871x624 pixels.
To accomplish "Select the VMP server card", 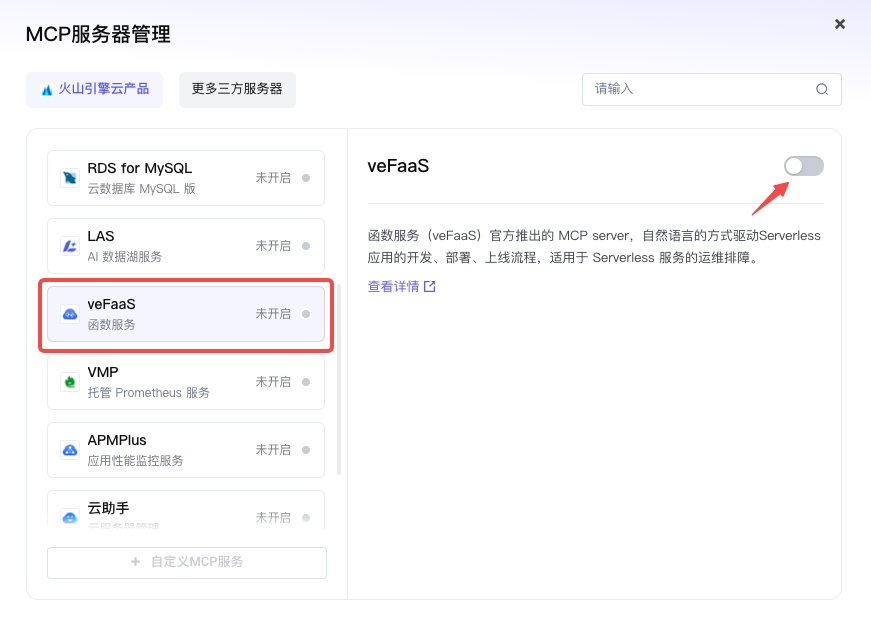I will pos(186,382).
